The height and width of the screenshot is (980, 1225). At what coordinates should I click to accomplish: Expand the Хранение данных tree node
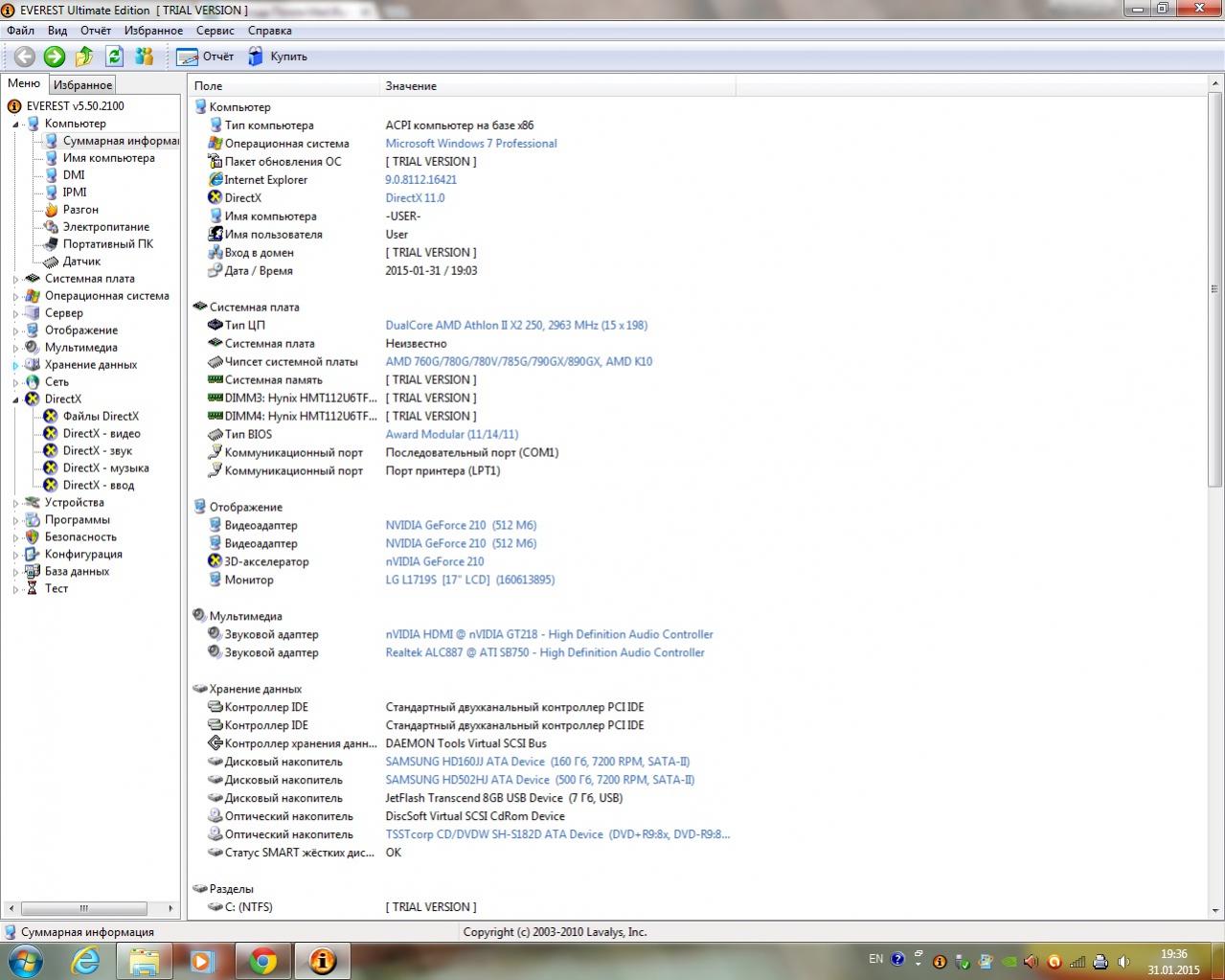[x=15, y=365]
